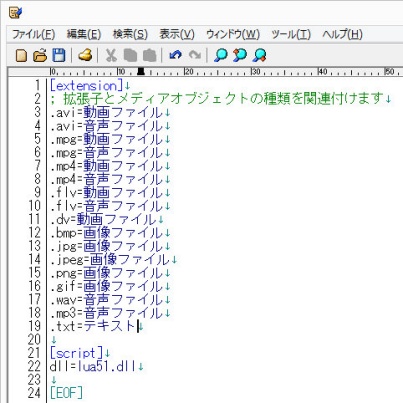Open the 表示(V) menu
This screenshot has width=403, height=403.
click(177, 34)
